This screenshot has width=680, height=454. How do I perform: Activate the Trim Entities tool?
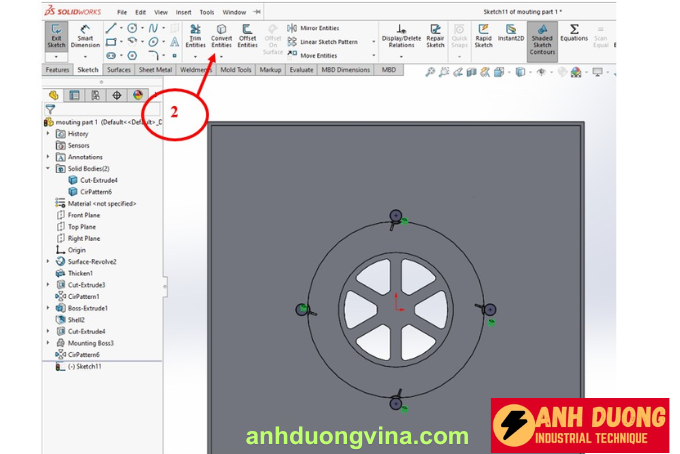point(195,37)
